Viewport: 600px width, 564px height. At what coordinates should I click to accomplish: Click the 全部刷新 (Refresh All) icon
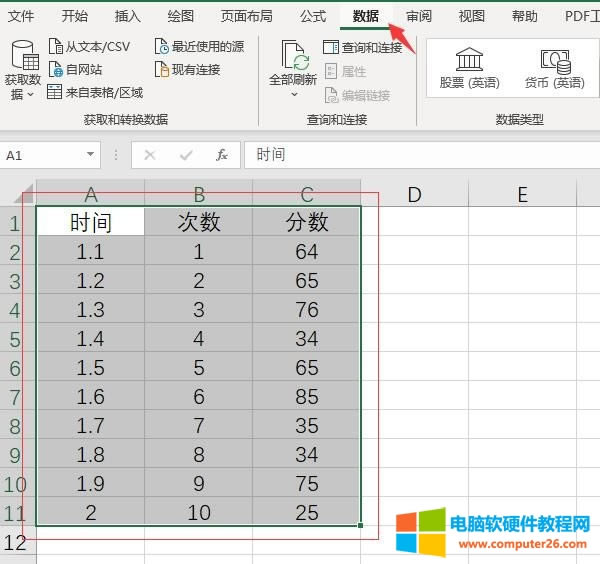pos(294,55)
